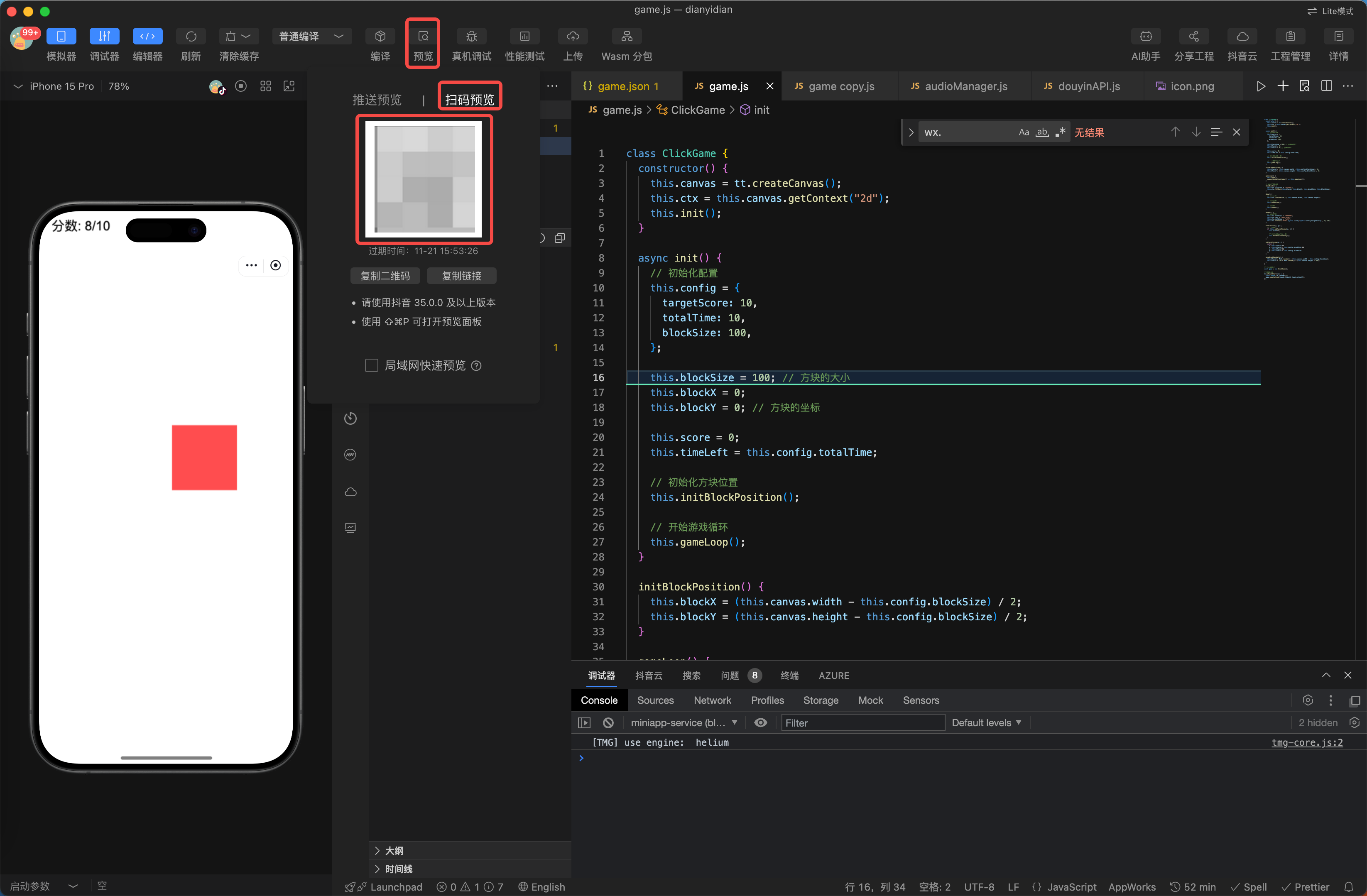Screen dimensions: 1367x896
Task: Click the 复制二维码 button
Action: click(385, 276)
